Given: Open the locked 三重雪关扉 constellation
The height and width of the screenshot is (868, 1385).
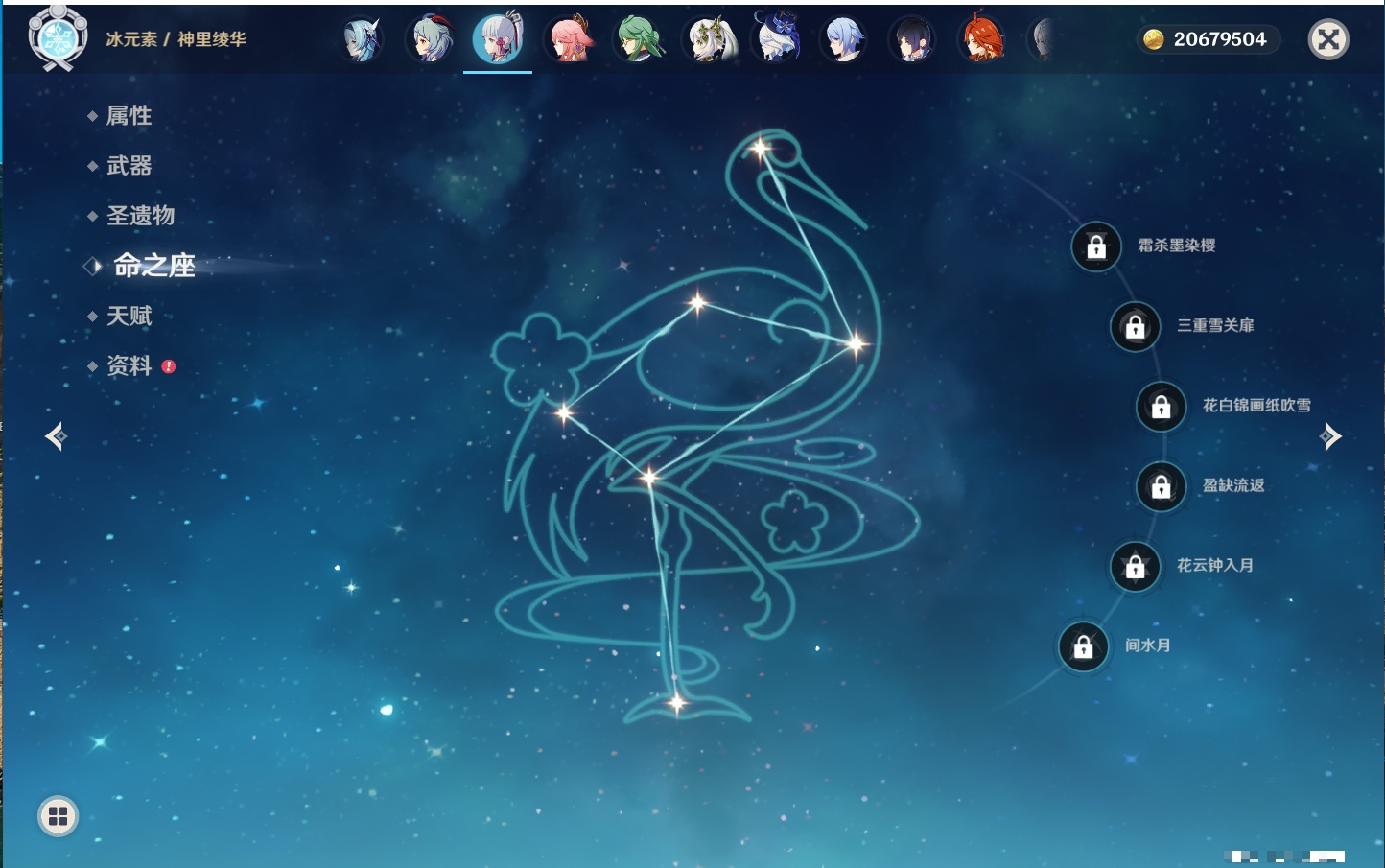Looking at the screenshot, I should [1136, 327].
